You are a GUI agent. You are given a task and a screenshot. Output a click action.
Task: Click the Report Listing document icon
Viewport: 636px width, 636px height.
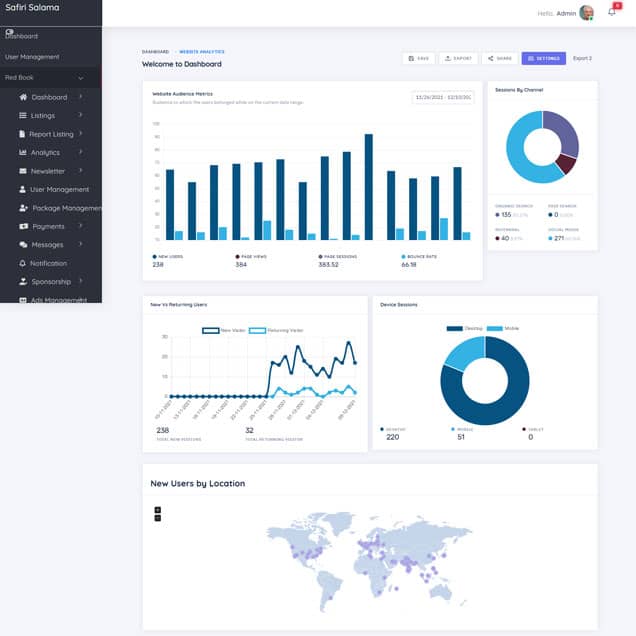click(22, 134)
